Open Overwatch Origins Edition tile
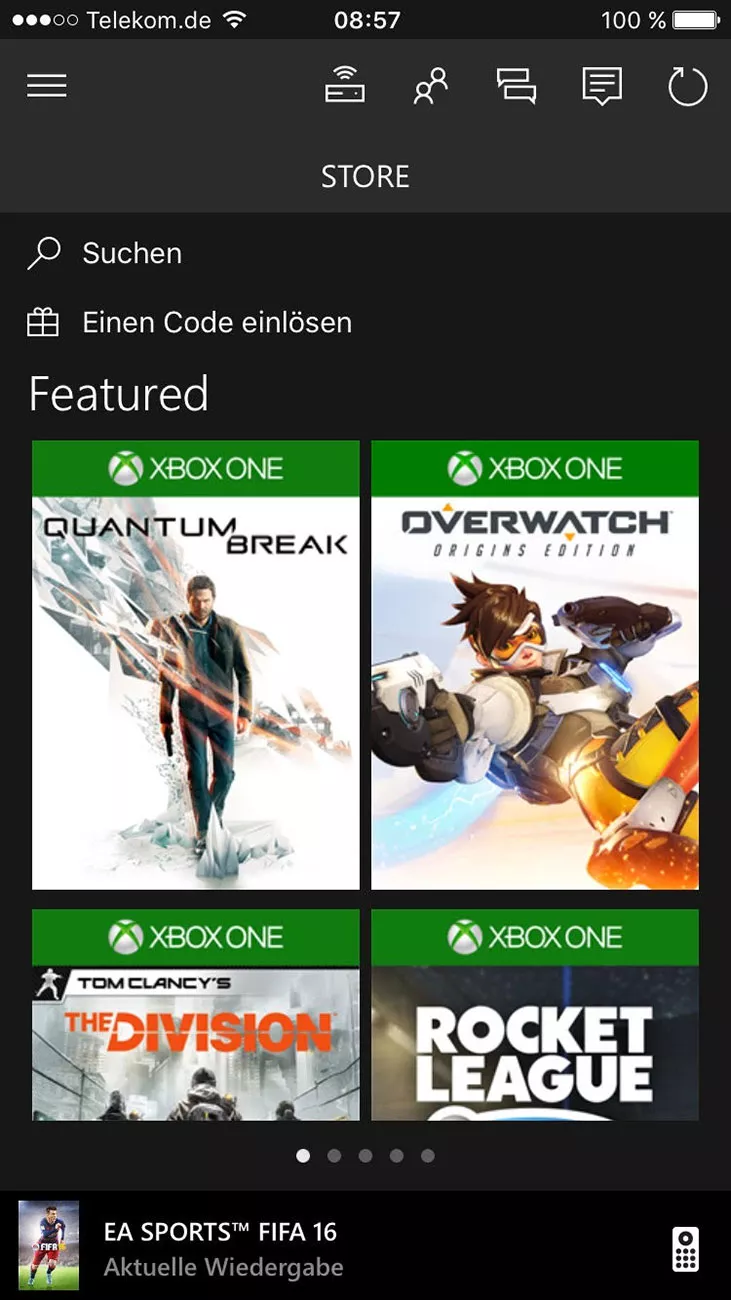 [535, 665]
